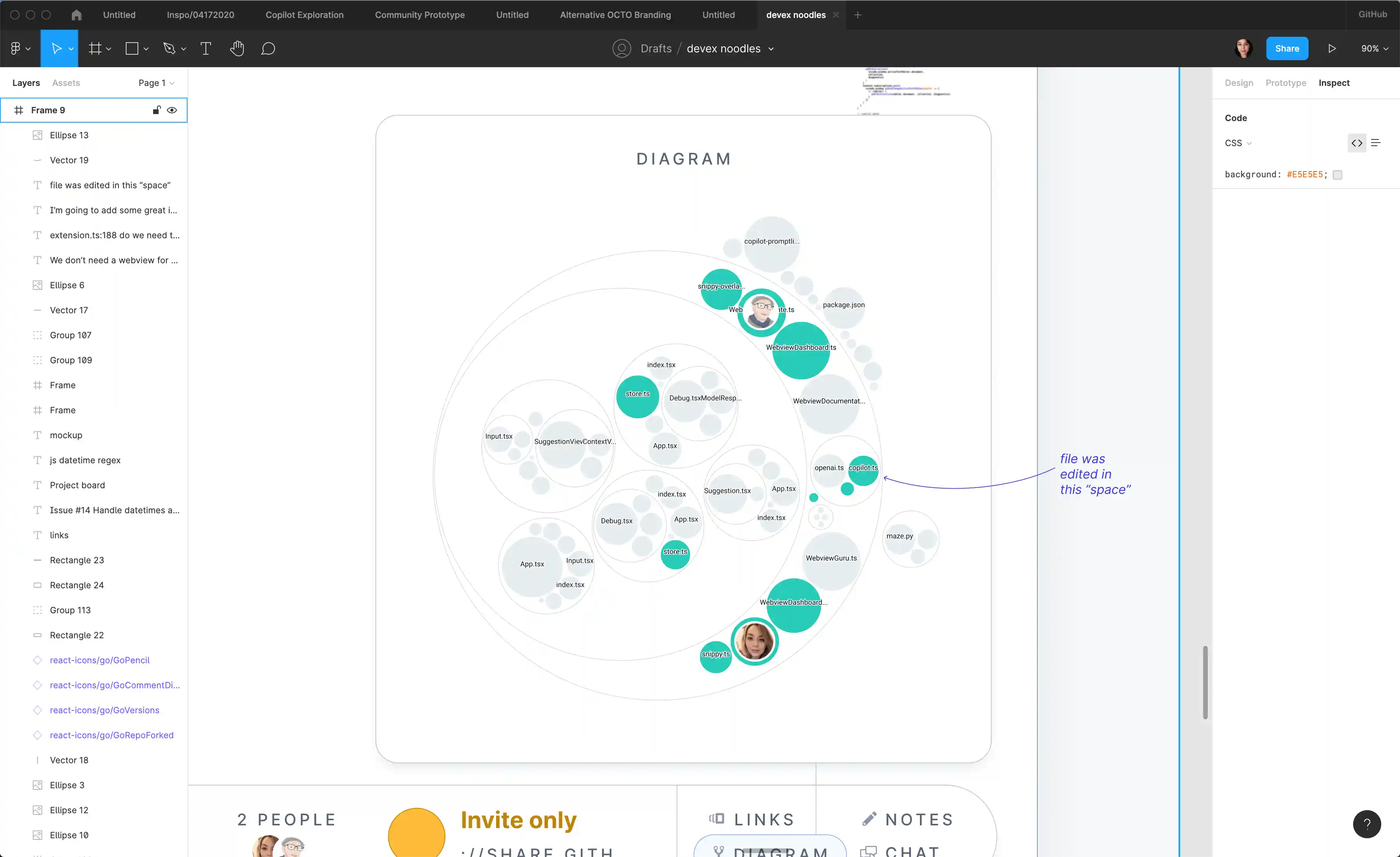Switch to Table view icon in Code panel

tap(1375, 143)
